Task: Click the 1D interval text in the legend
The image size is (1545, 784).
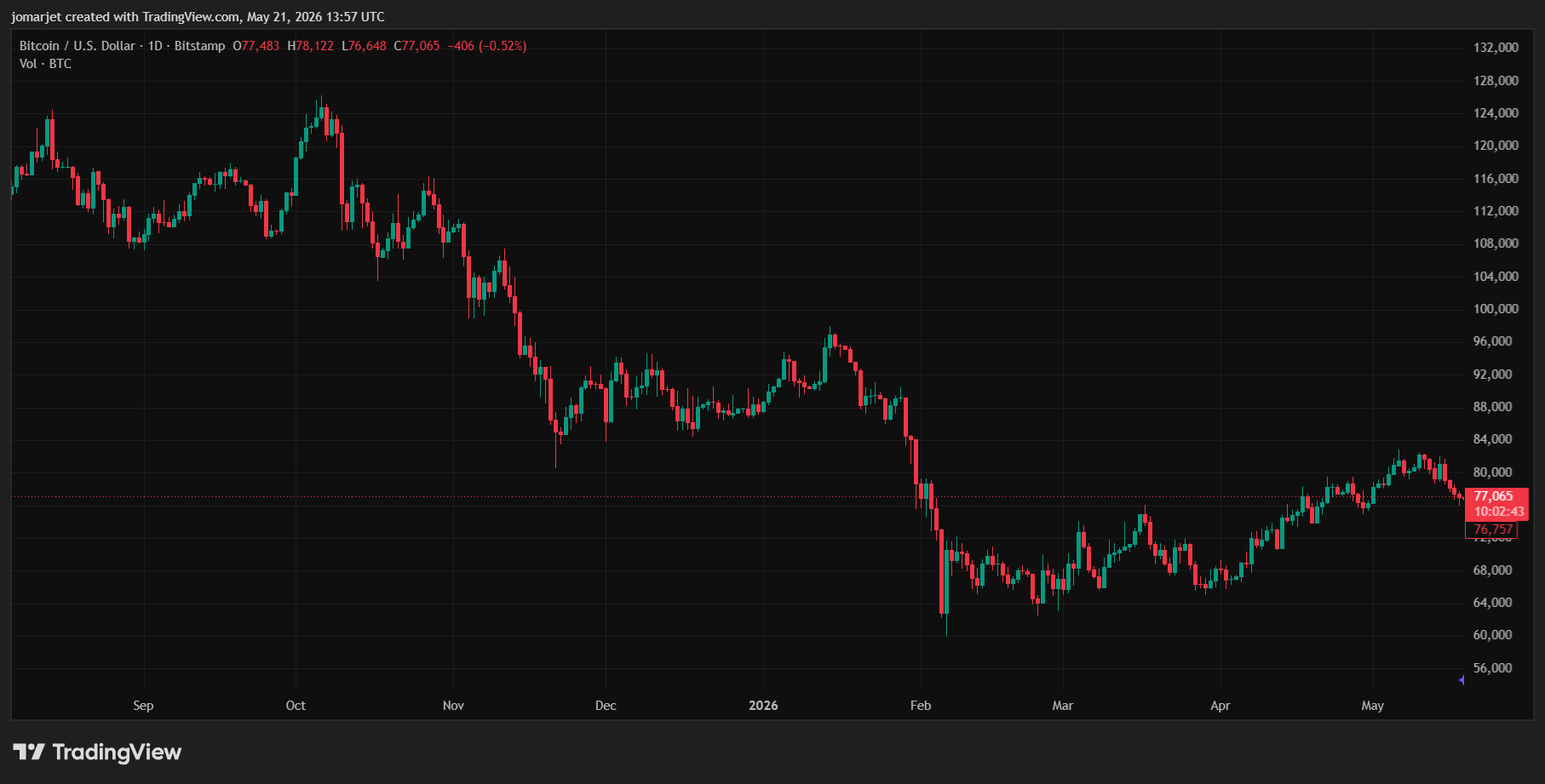Action: click(x=155, y=46)
